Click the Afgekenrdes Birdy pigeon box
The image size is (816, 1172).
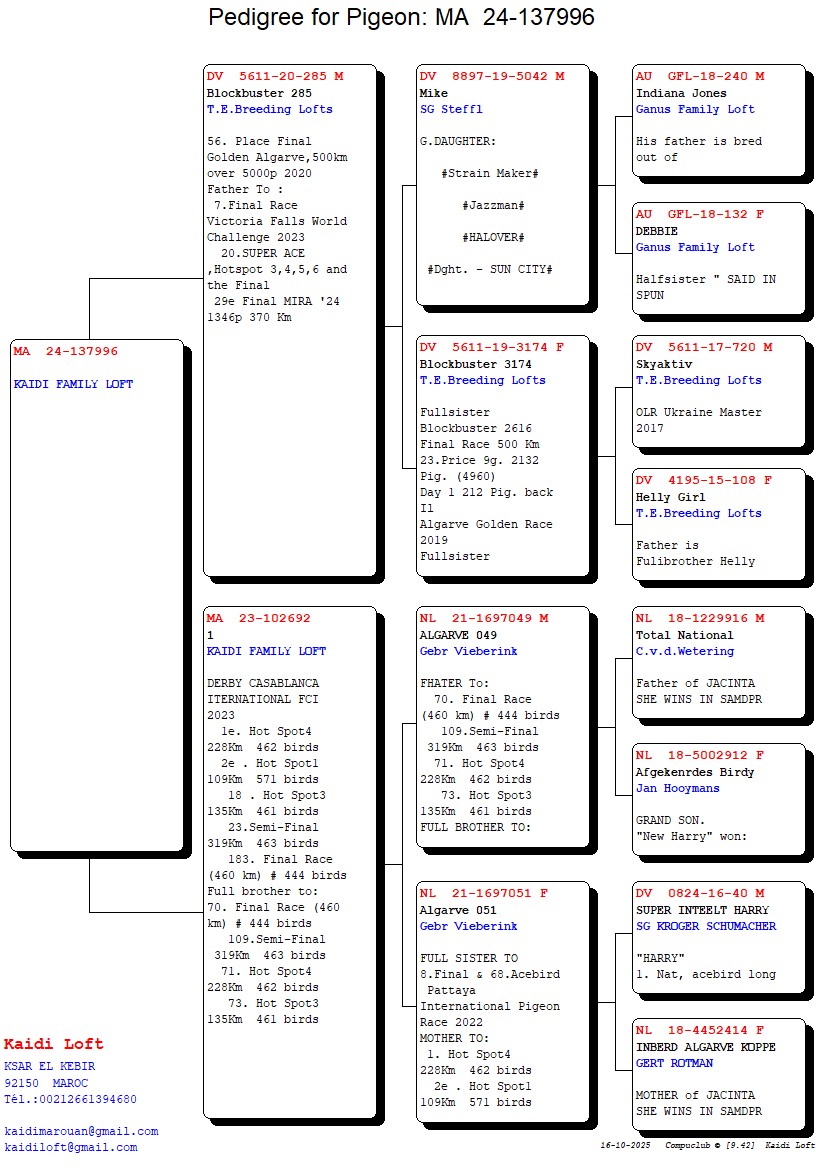point(718,799)
